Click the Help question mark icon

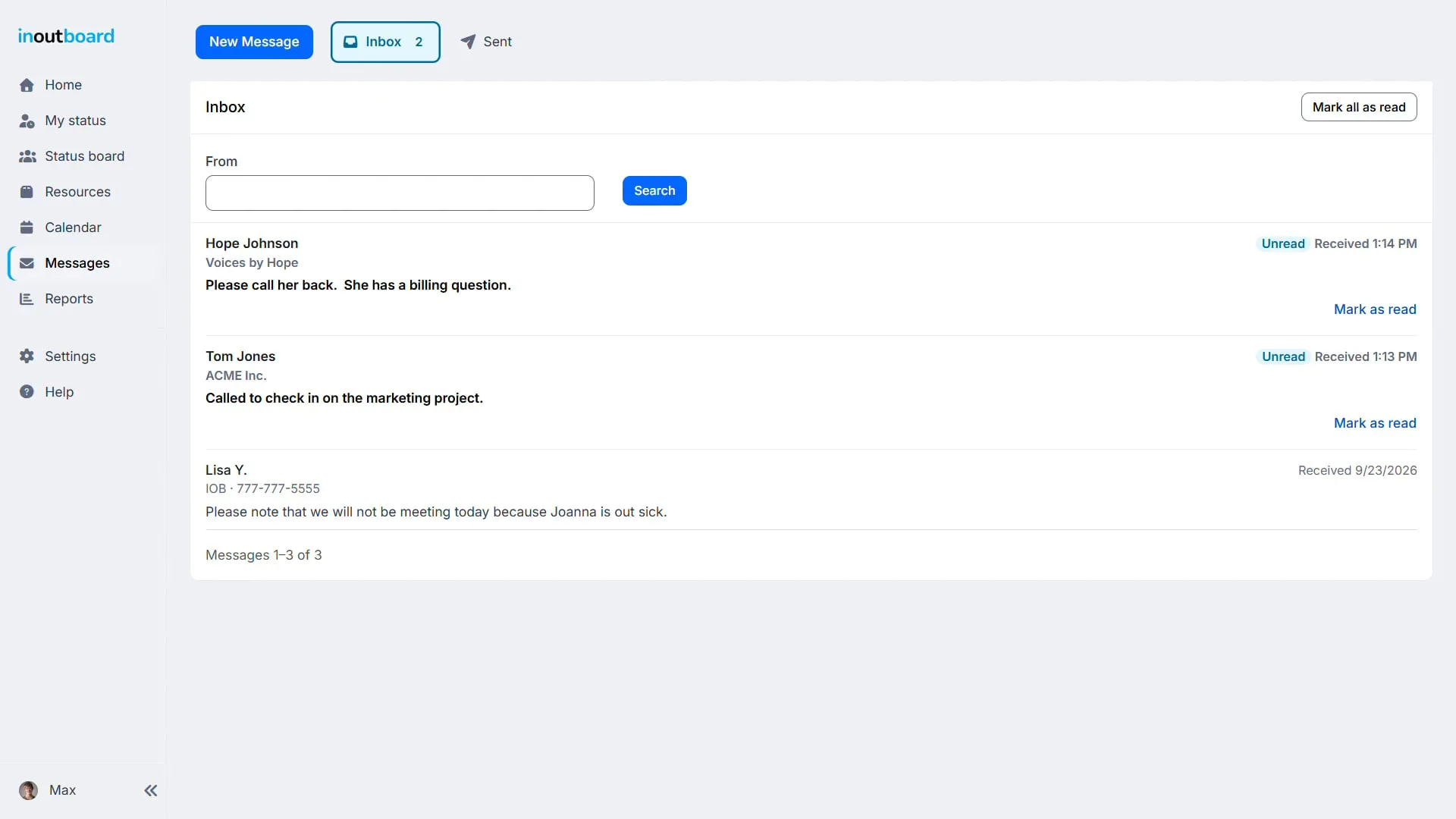27,392
